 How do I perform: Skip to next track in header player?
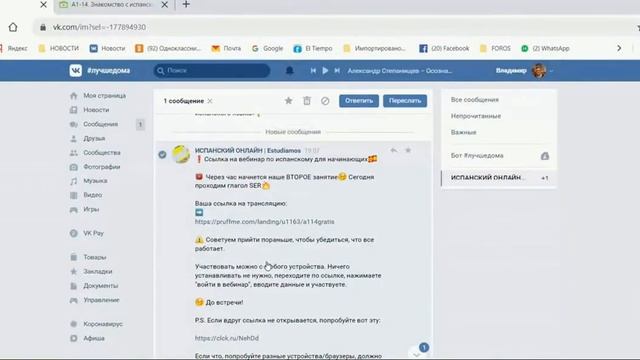coord(337,71)
